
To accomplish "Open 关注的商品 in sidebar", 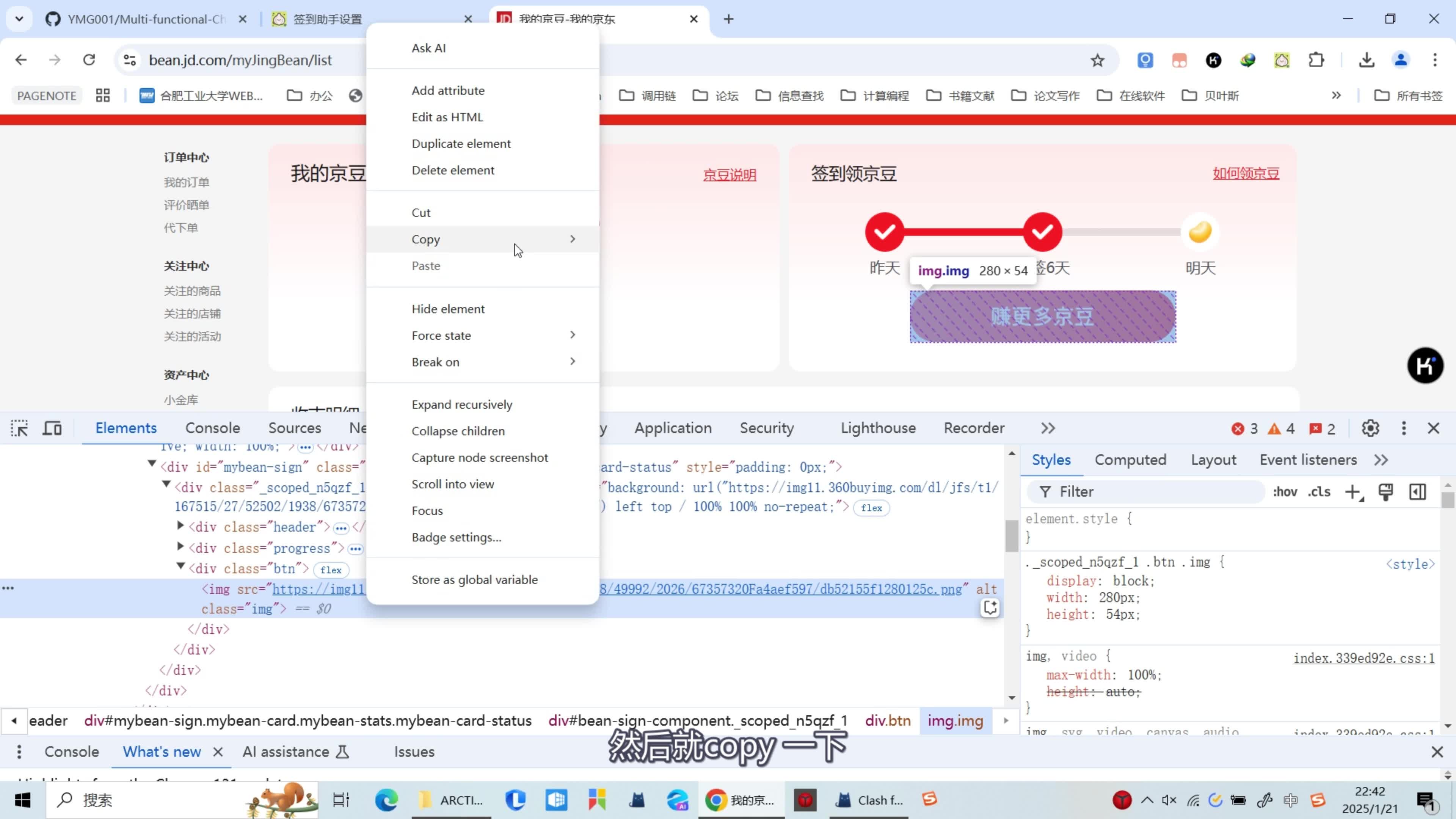I will pyautogui.click(x=192, y=291).
